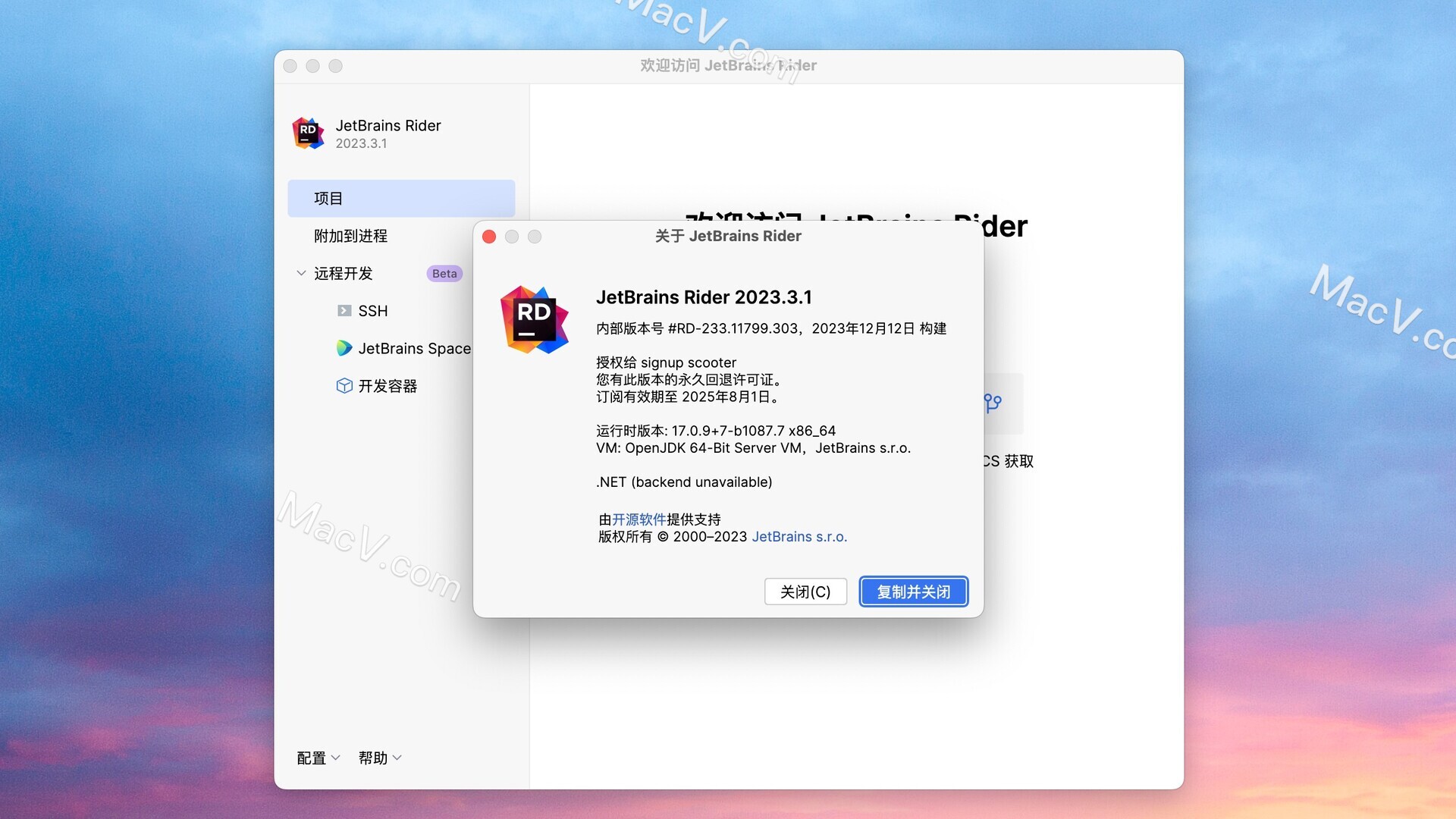Click the SSH terminal icon
Image resolution: width=1456 pixels, height=819 pixels.
tap(344, 311)
